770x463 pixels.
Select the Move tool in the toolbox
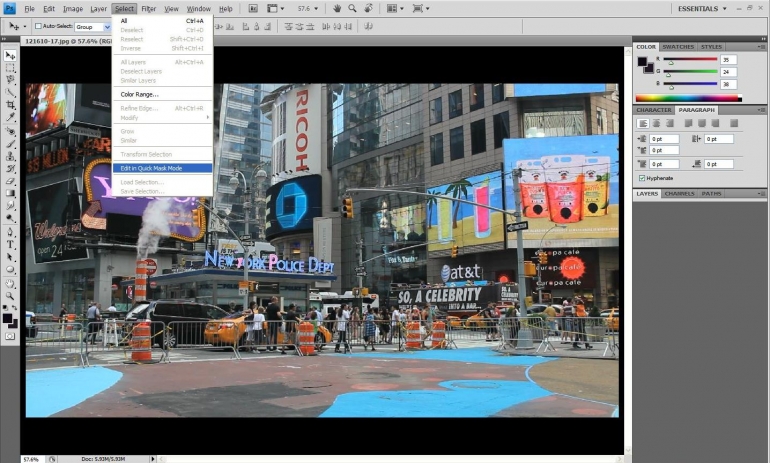pyautogui.click(x=10, y=55)
